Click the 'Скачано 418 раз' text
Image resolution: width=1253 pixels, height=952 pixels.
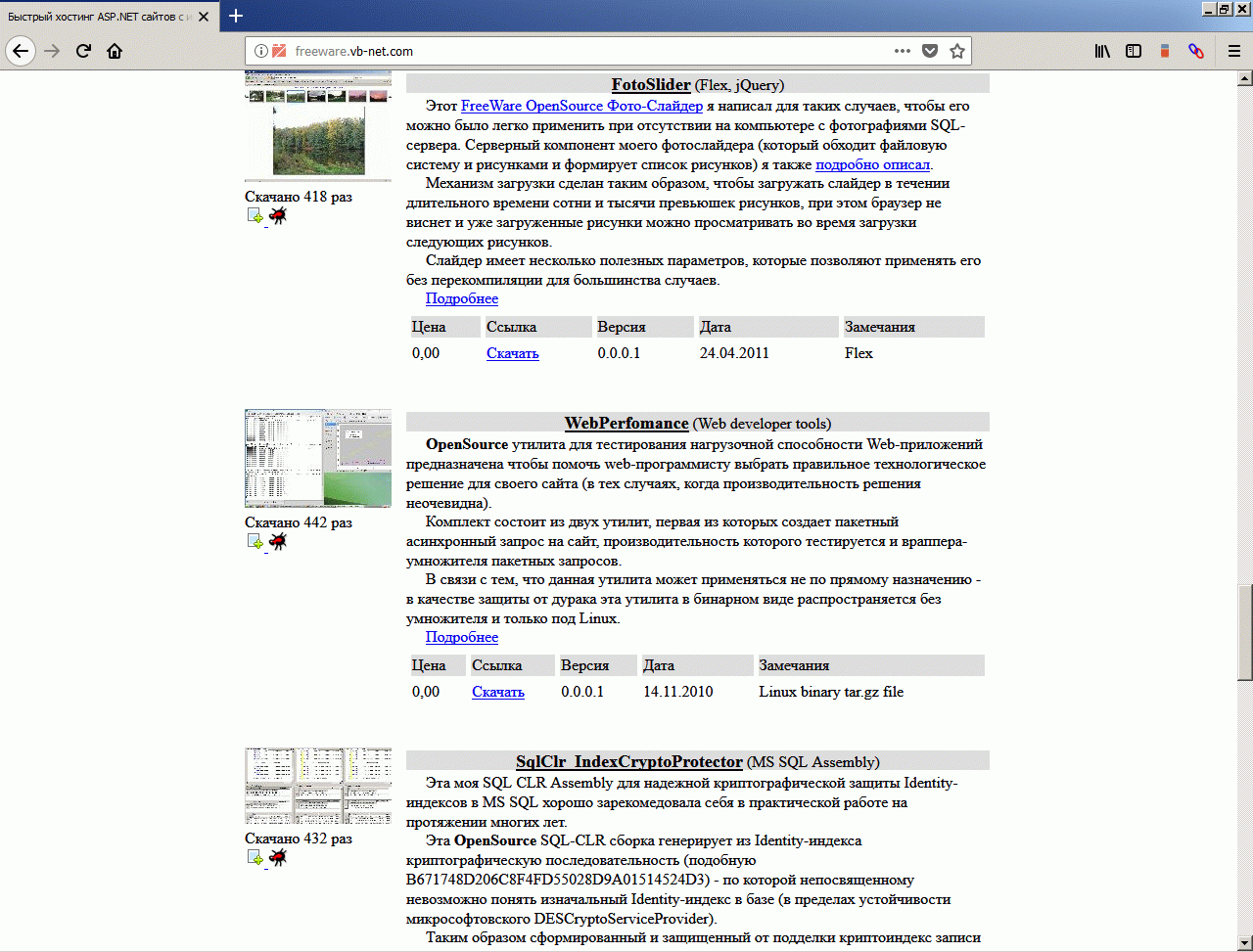pos(299,197)
